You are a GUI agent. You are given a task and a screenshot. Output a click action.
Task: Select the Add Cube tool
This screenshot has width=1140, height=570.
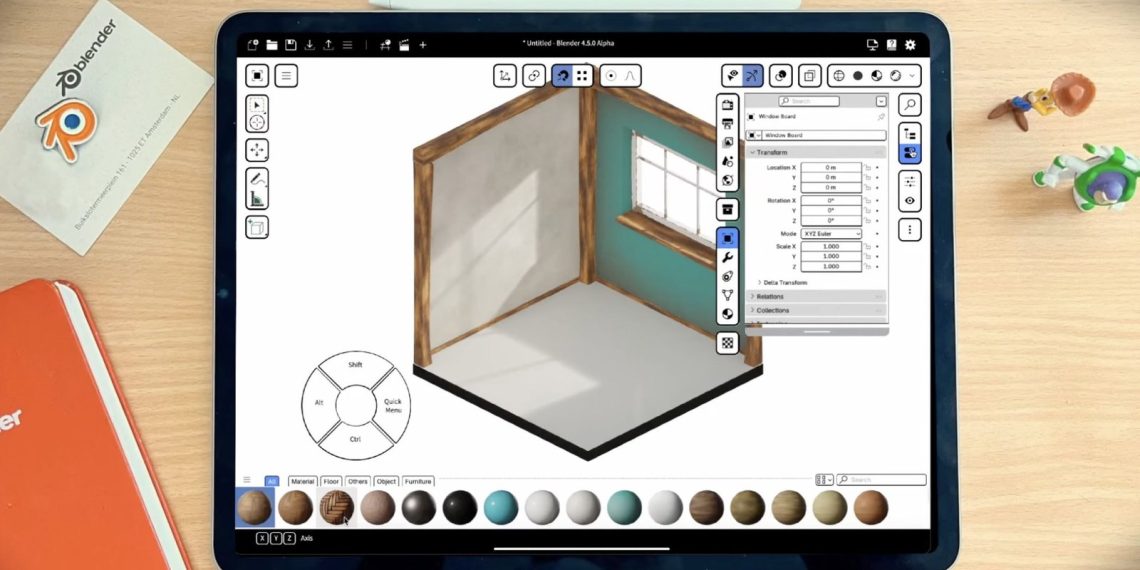pyautogui.click(x=257, y=227)
